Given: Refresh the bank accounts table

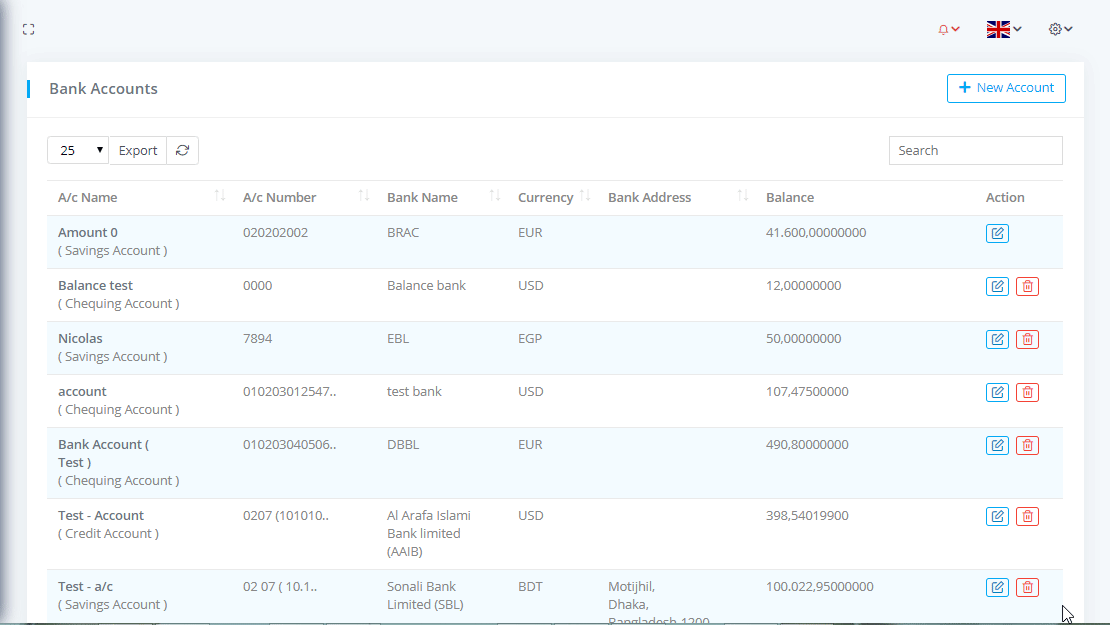Looking at the screenshot, I should tap(182, 151).
